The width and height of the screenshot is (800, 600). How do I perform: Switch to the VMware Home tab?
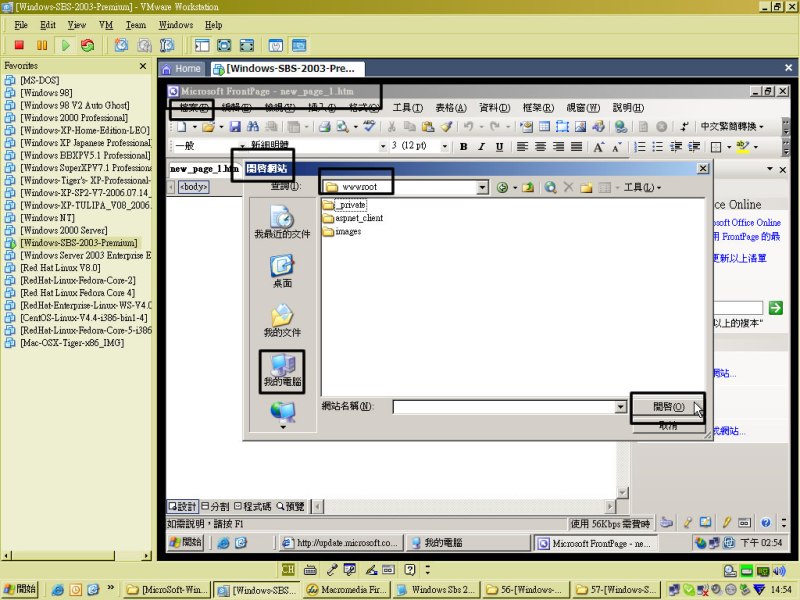click(182, 68)
